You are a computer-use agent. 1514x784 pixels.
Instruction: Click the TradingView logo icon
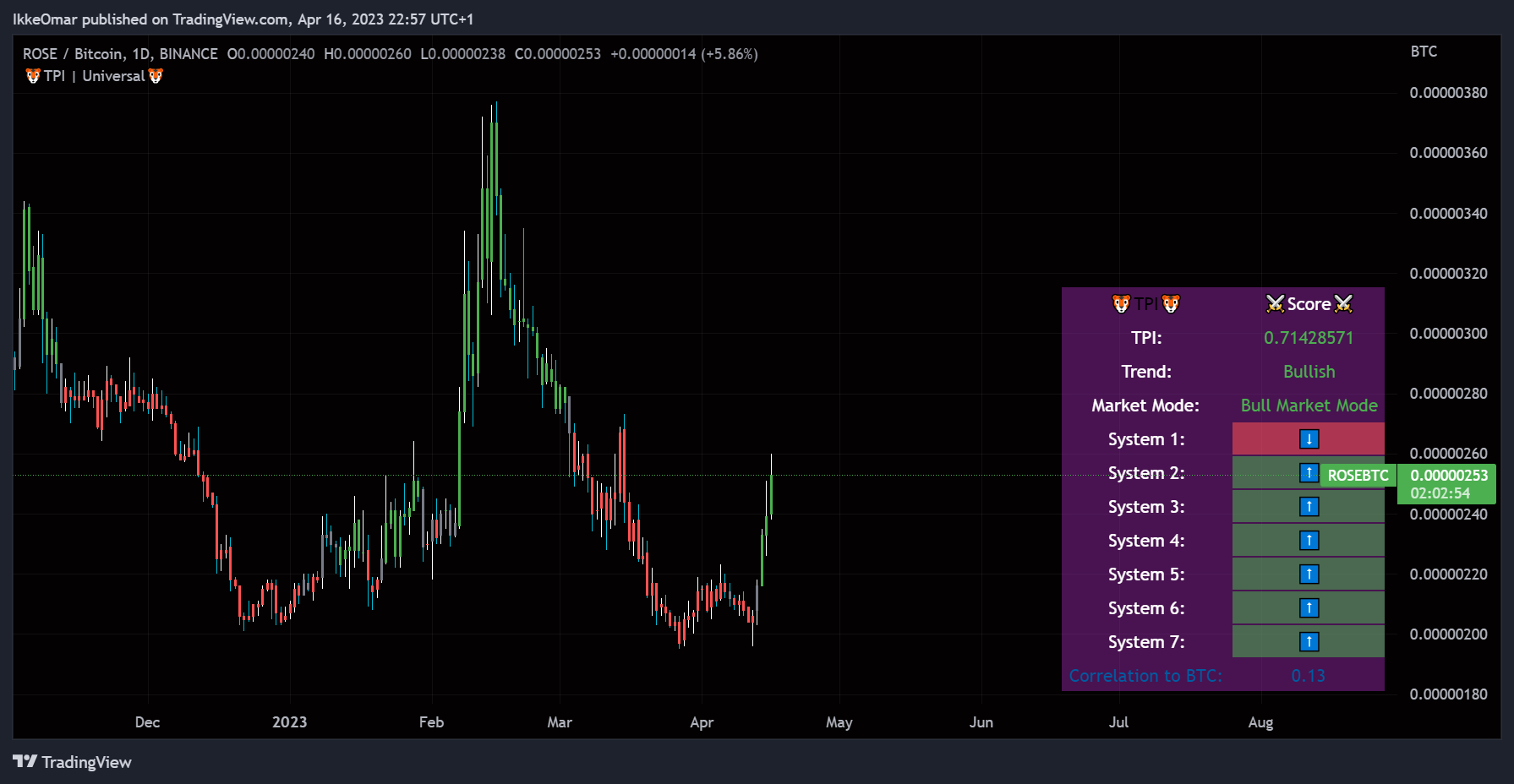point(25,761)
